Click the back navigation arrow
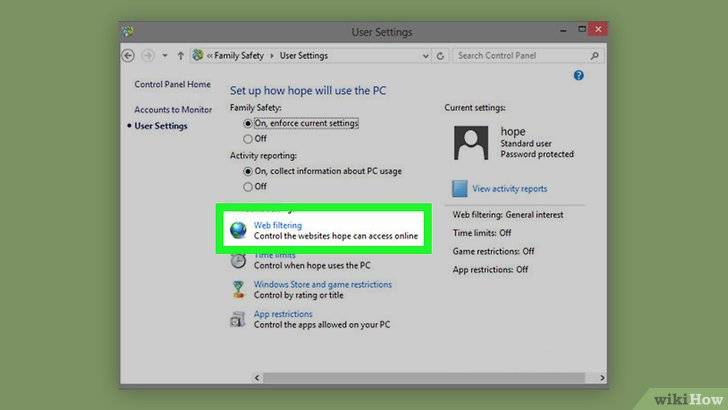The height and width of the screenshot is (410, 728). [x=128, y=56]
